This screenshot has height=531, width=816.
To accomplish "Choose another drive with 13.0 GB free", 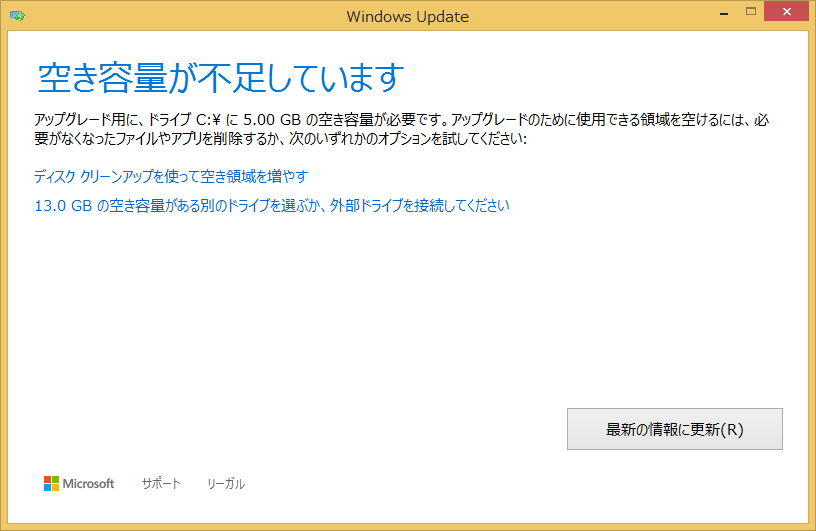I will [272, 206].
